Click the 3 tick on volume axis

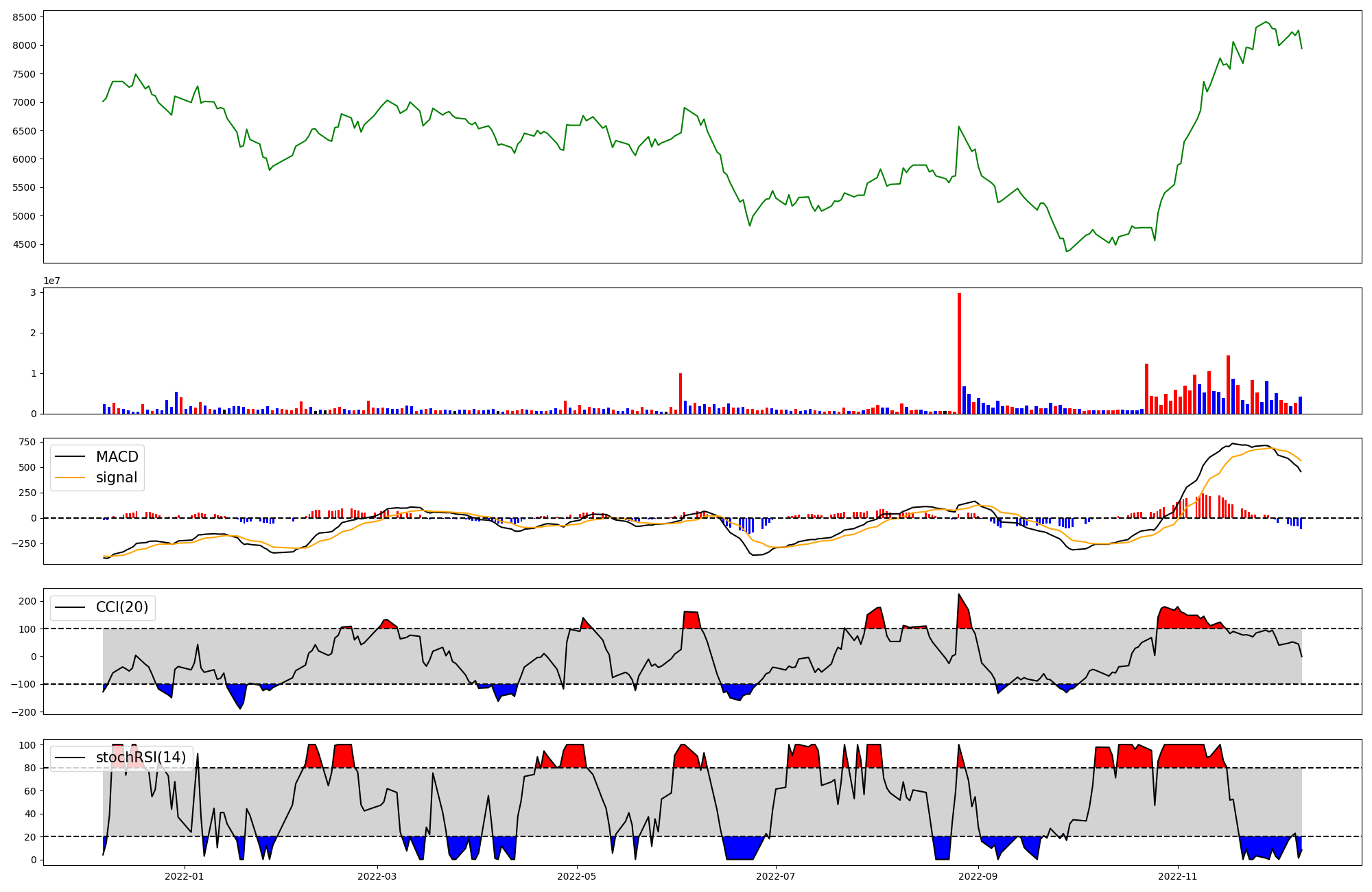click(x=32, y=292)
